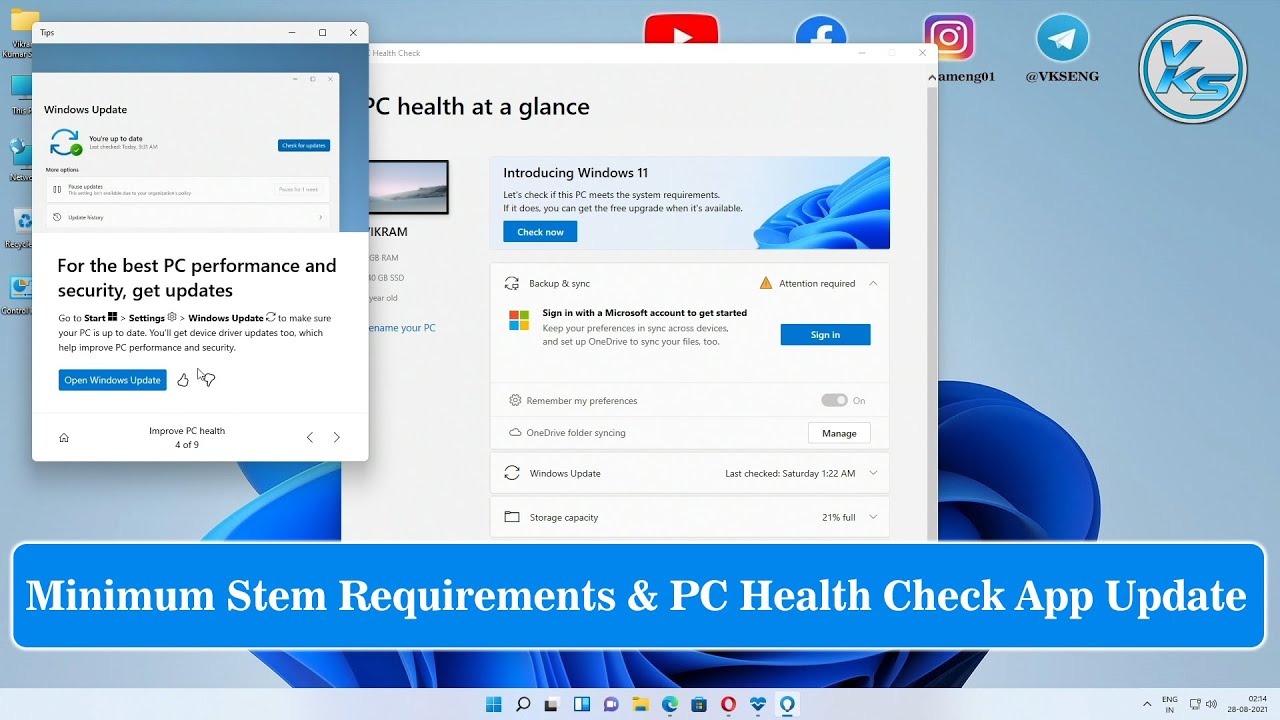Screen dimensions: 1280x720
Task: Click the Introducing Windows 11 heading
Action: click(575, 173)
